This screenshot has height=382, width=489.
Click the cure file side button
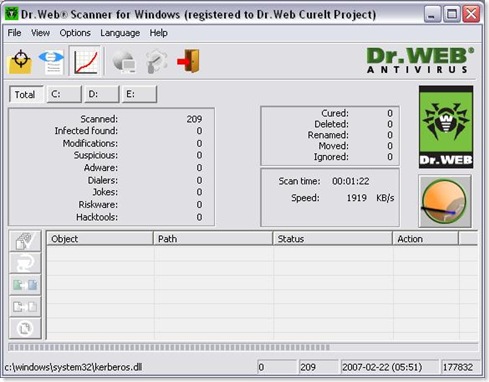25,241
